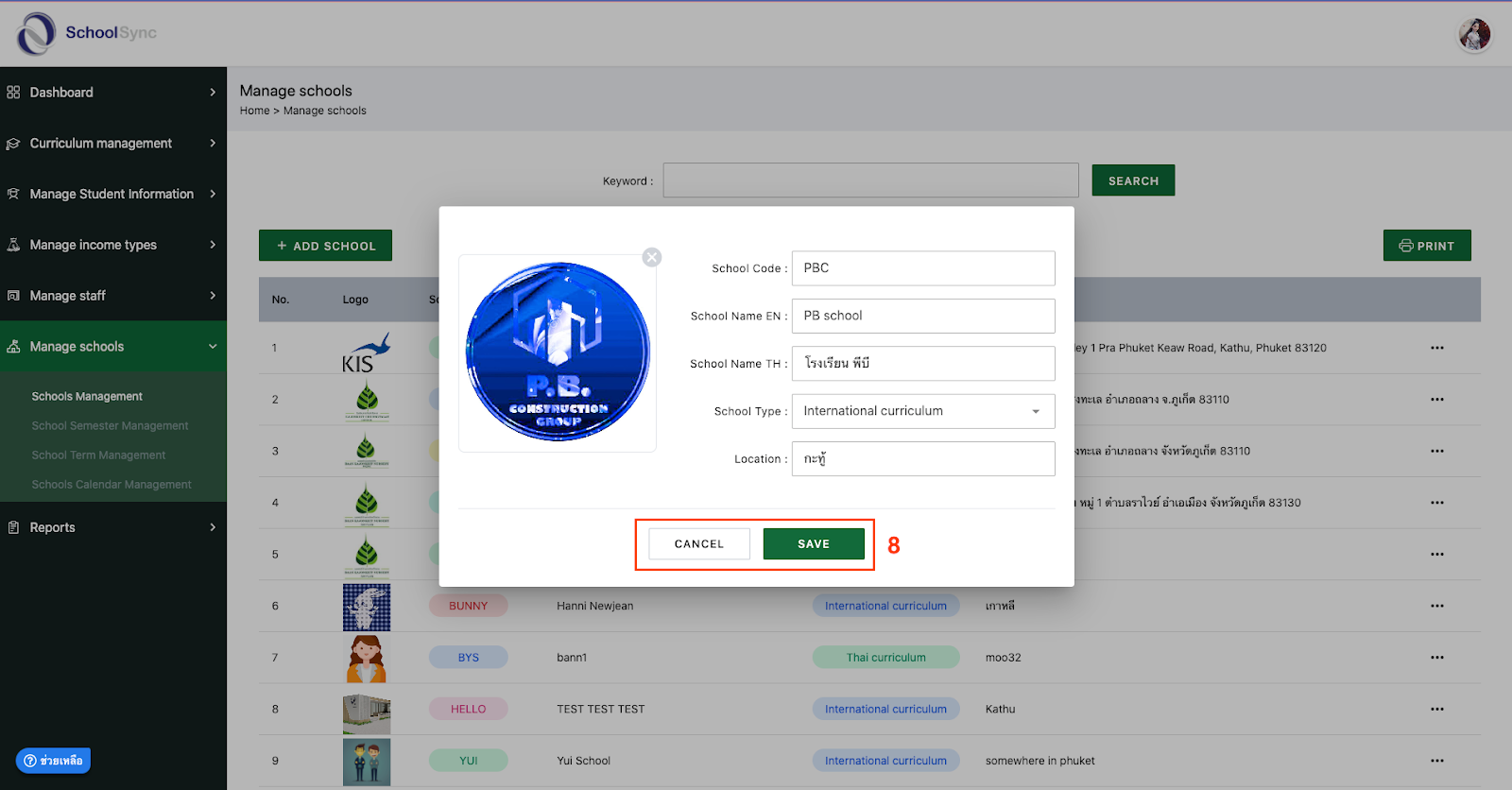Click the Dashboard grid icon

coord(13,93)
